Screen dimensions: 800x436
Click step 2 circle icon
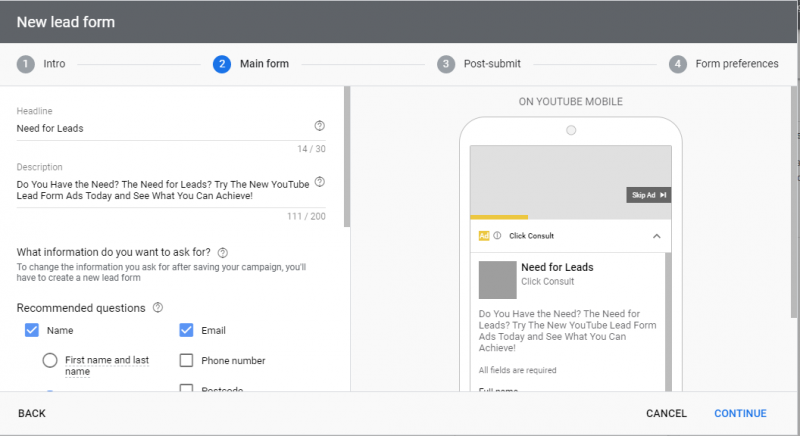[x=222, y=64]
